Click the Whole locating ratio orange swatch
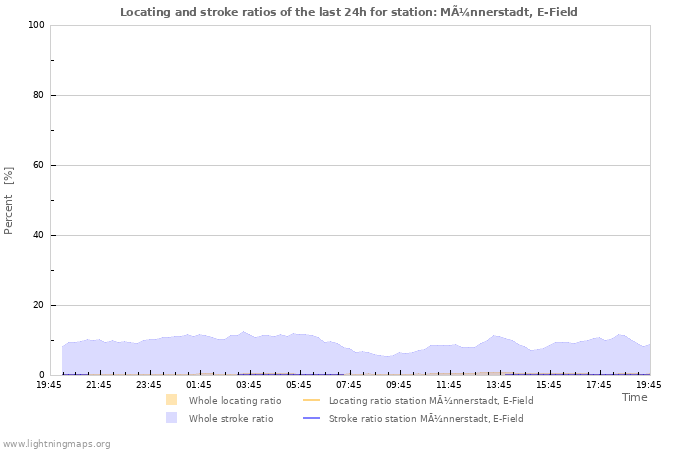 point(171,400)
